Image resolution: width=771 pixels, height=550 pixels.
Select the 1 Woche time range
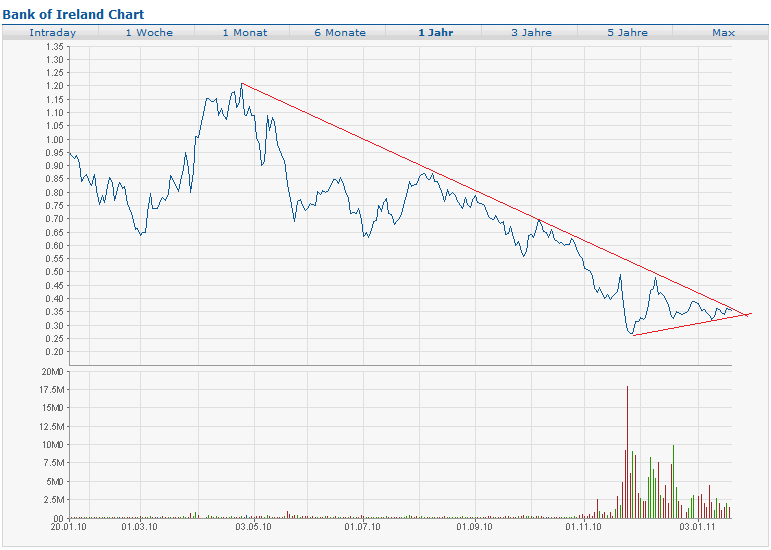coord(149,33)
